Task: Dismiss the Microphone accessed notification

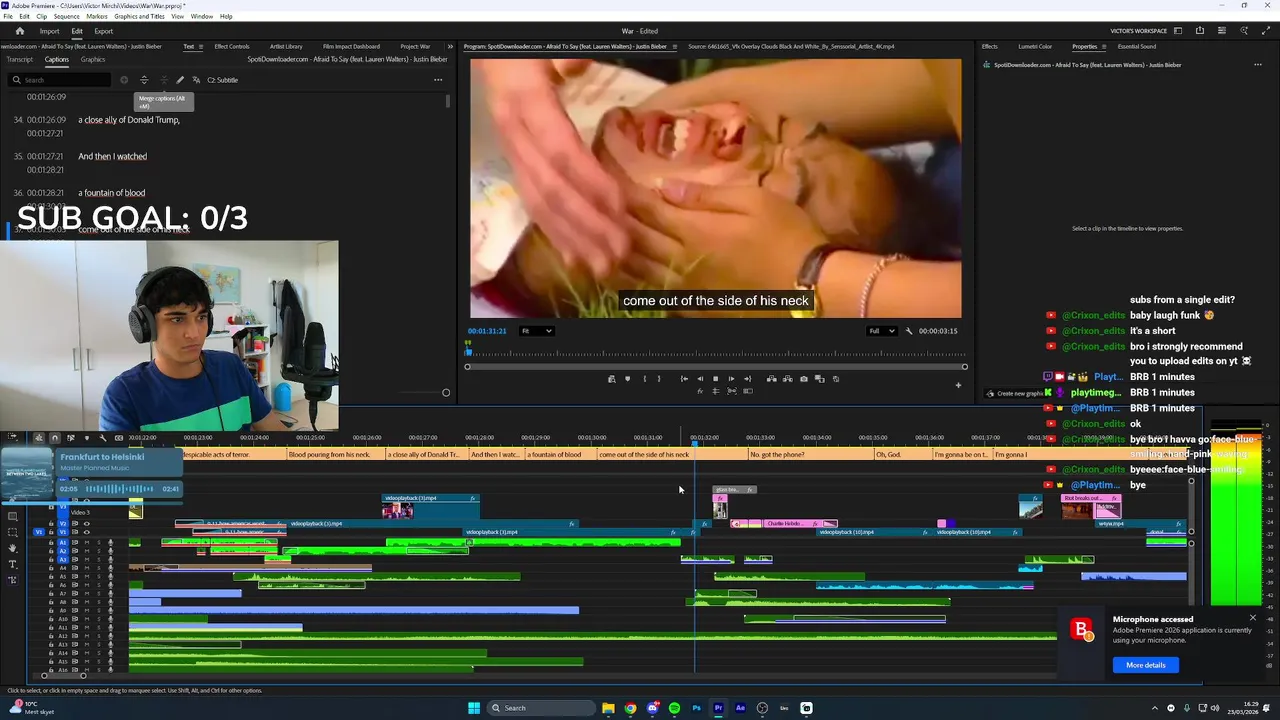Action: pos(1252,618)
